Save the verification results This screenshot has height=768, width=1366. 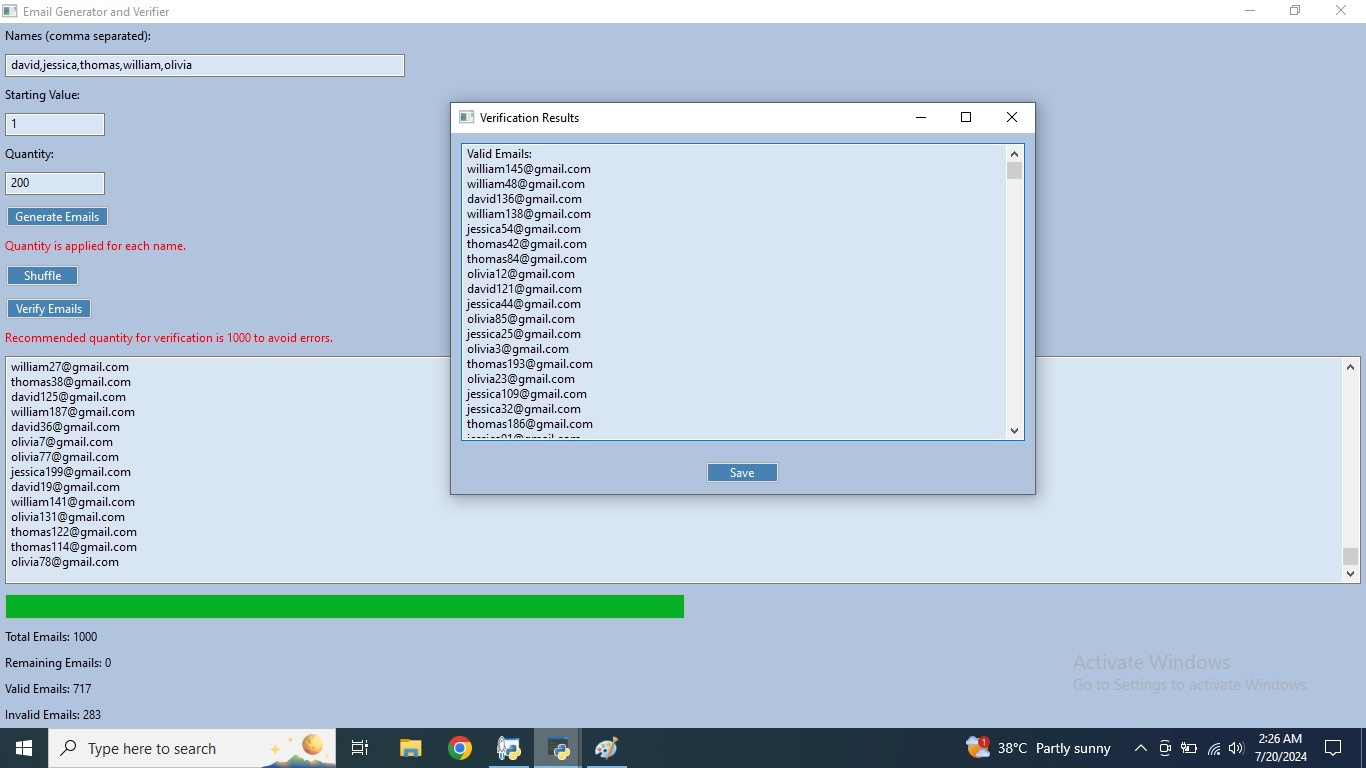[742, 472]
